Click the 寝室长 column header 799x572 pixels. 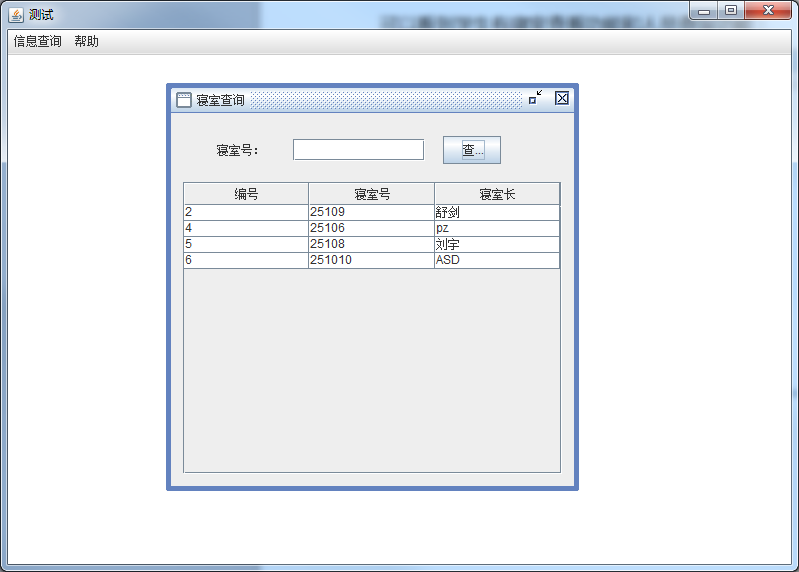[497, 194]
